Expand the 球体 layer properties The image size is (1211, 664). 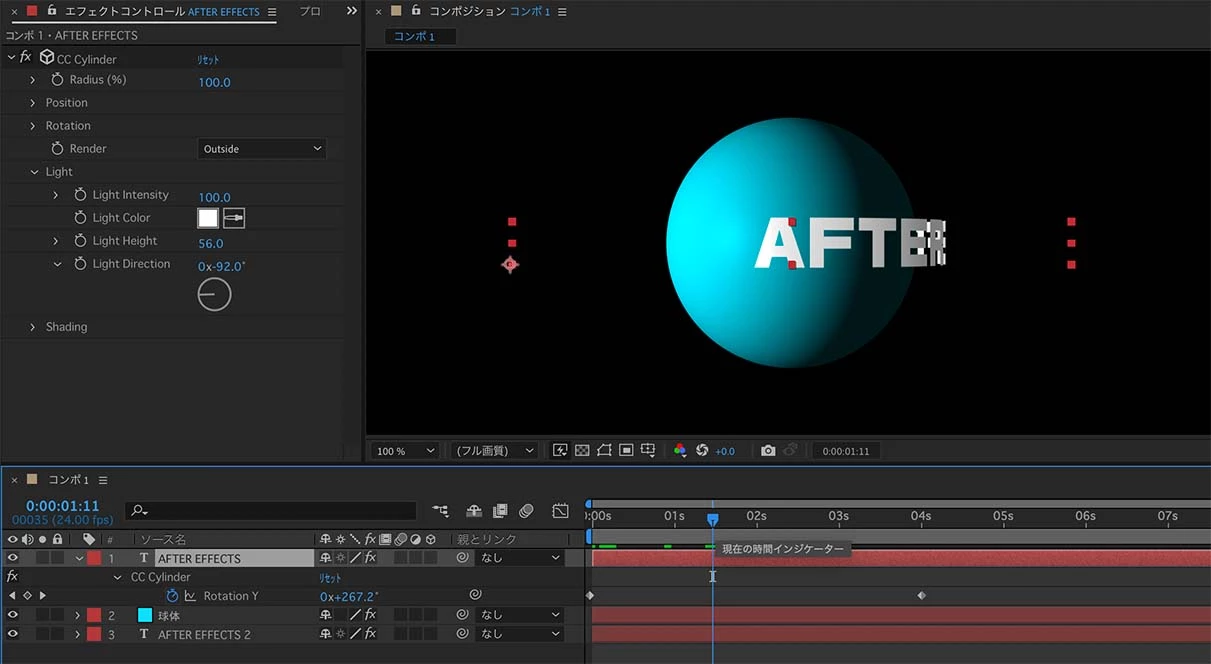point(77,615)
